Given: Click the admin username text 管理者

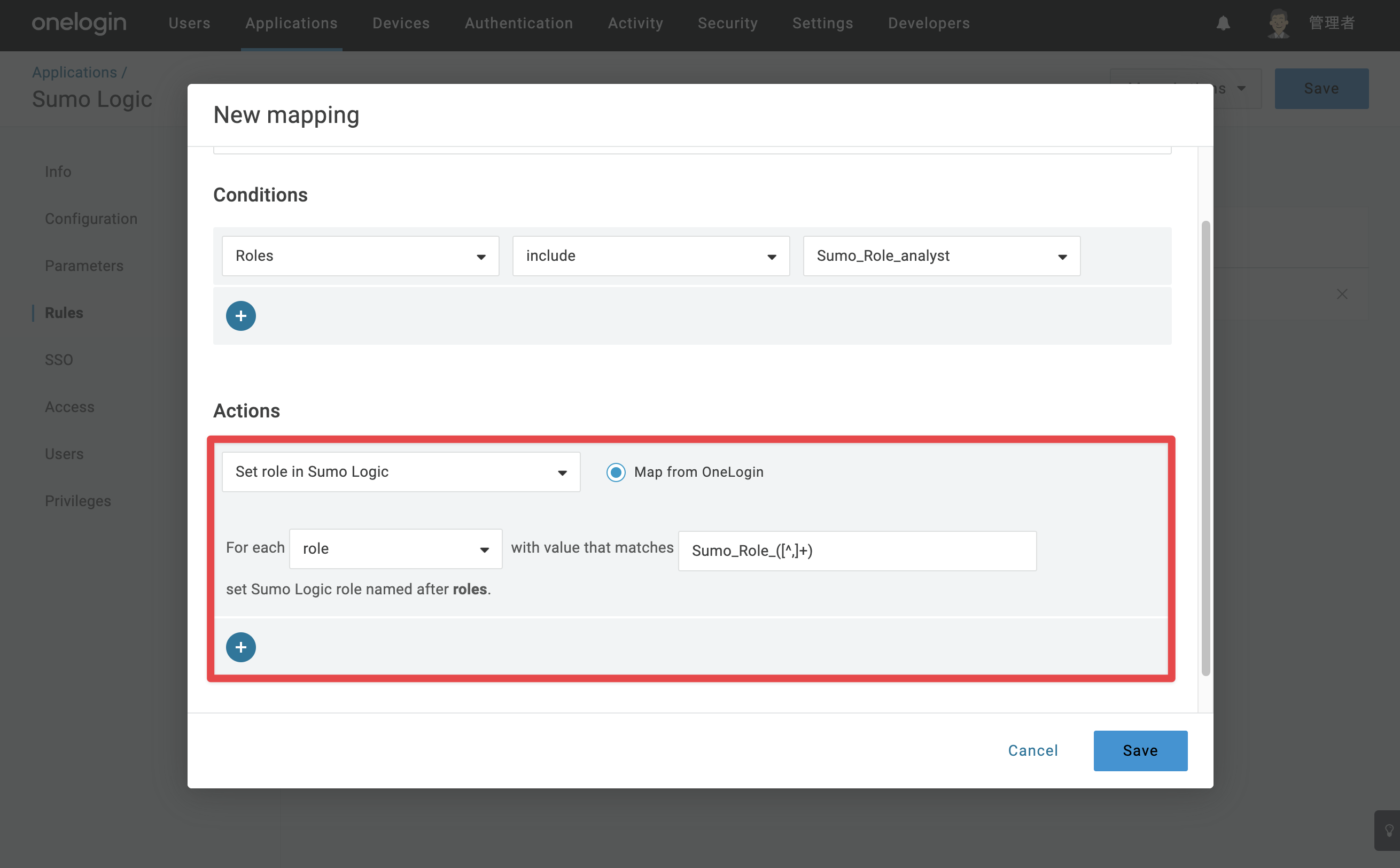Looking at the screenshot, I should pos(1331,23).
